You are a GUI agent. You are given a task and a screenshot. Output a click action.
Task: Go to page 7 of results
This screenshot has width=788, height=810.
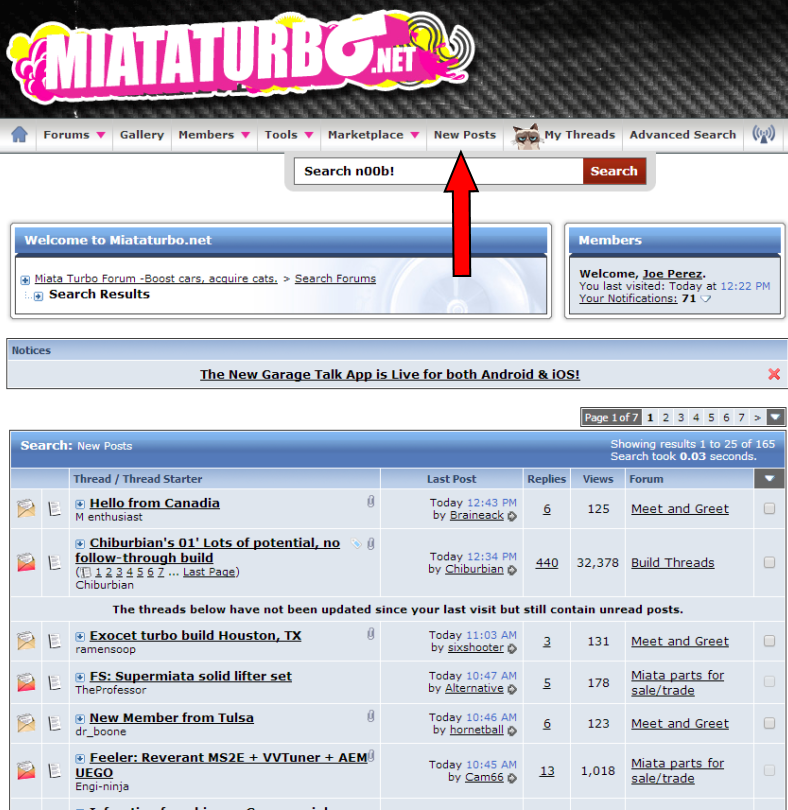click(741, 417)
